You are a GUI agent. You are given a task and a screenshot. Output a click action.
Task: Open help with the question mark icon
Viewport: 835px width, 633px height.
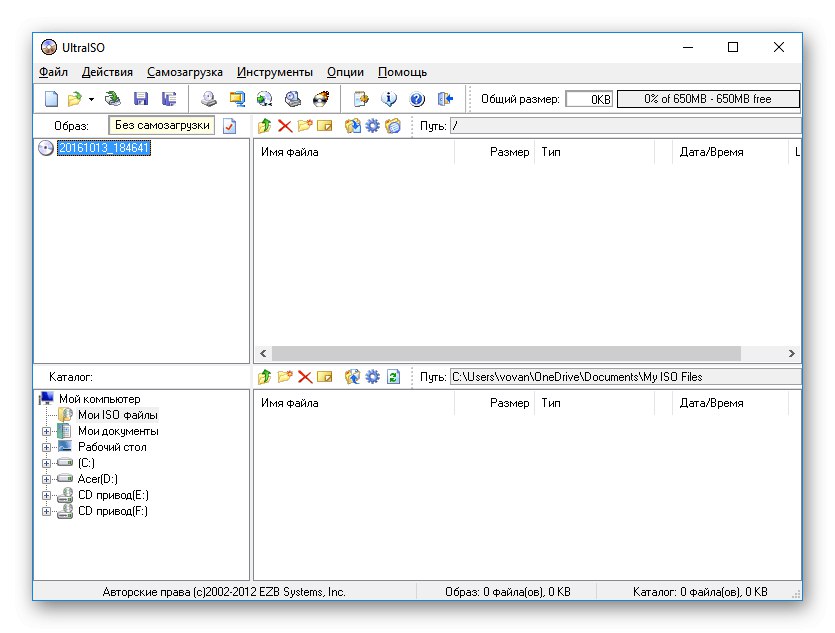point(417,99)
